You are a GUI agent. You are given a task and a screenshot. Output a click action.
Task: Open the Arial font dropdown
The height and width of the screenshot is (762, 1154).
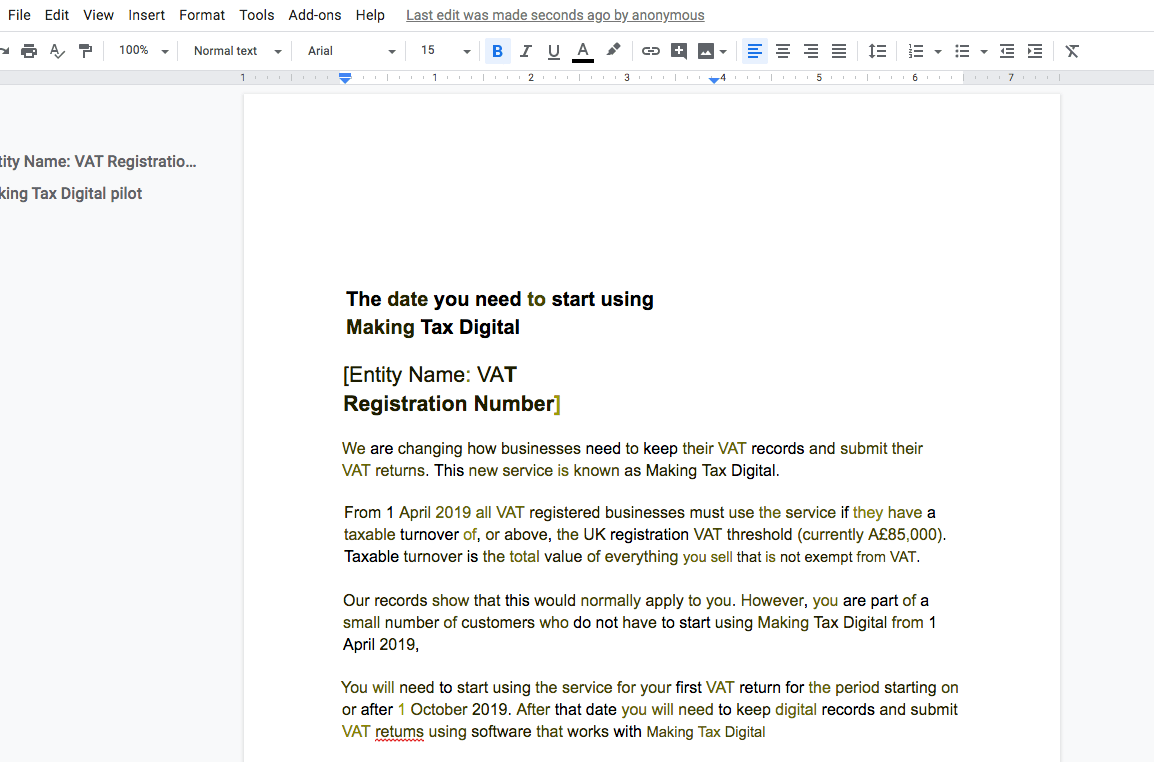[x=351, y=51]
